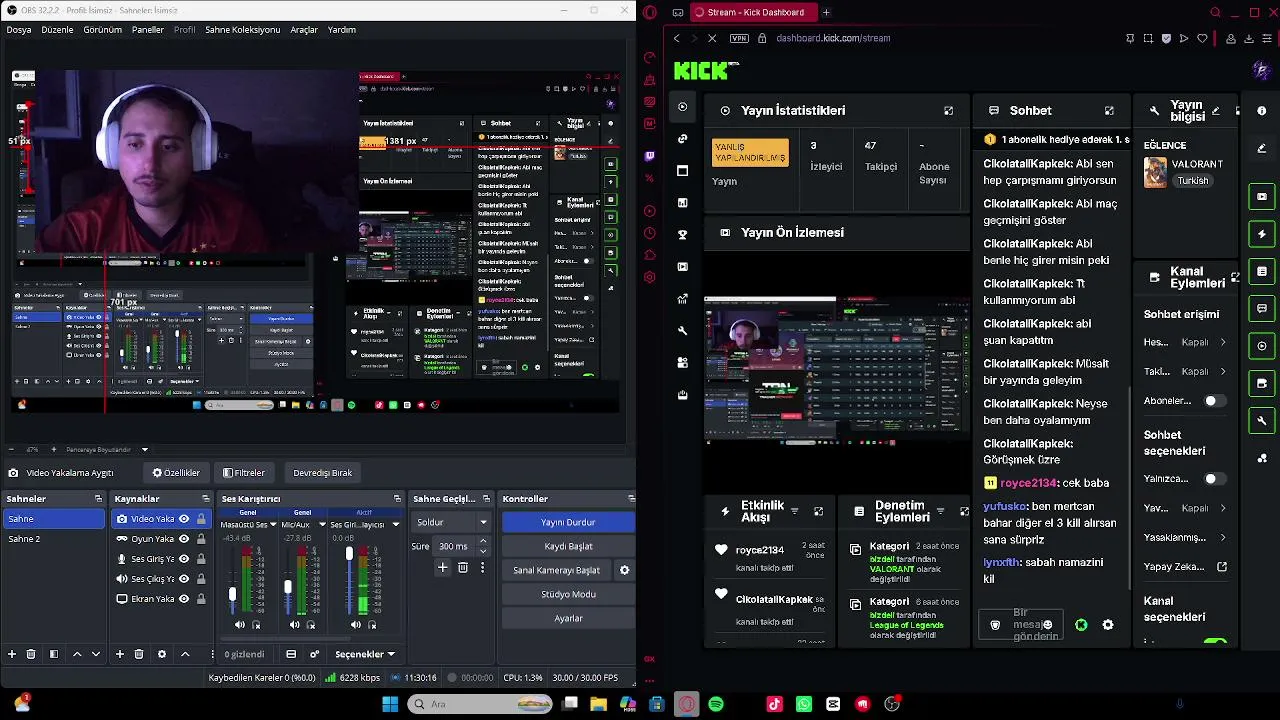Open the Görünüm menu in OBS
The image size is (1280, 720).
[102, 30]
